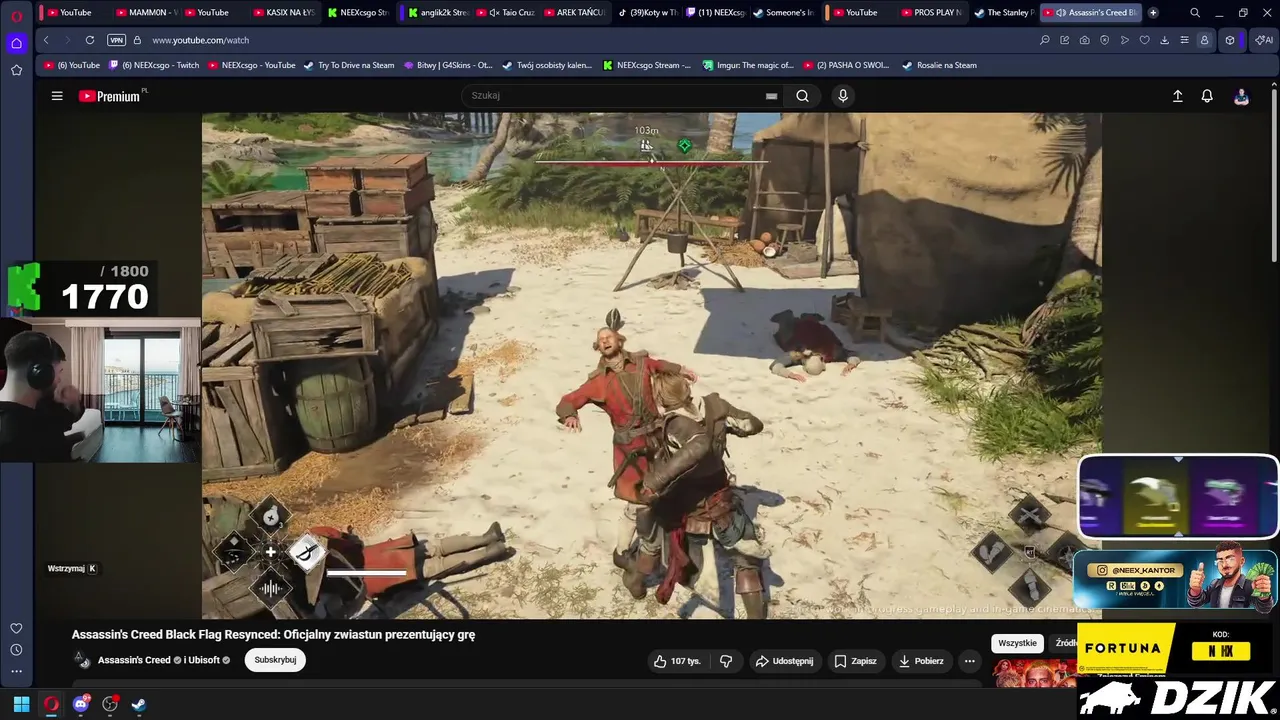Open browser downloads icon
This screenshot has height=720, width=1280.
pos(1165,40)
